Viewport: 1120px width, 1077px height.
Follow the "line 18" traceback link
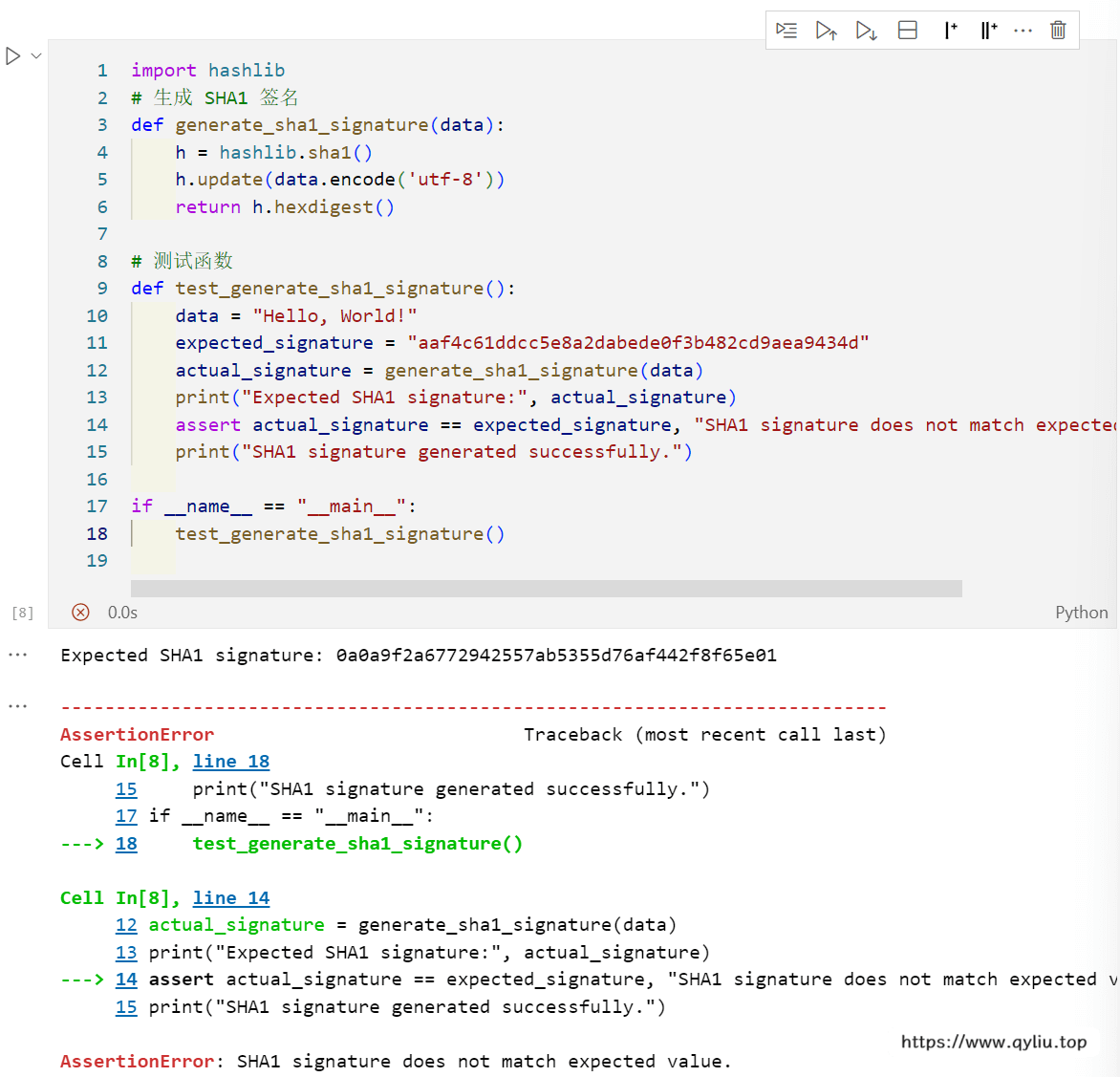pos(231,762)
